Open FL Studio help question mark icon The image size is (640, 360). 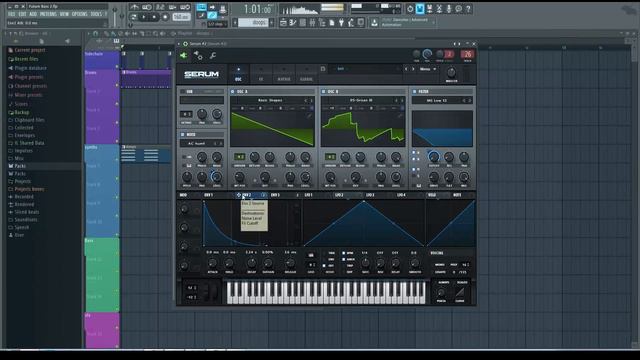468,9
